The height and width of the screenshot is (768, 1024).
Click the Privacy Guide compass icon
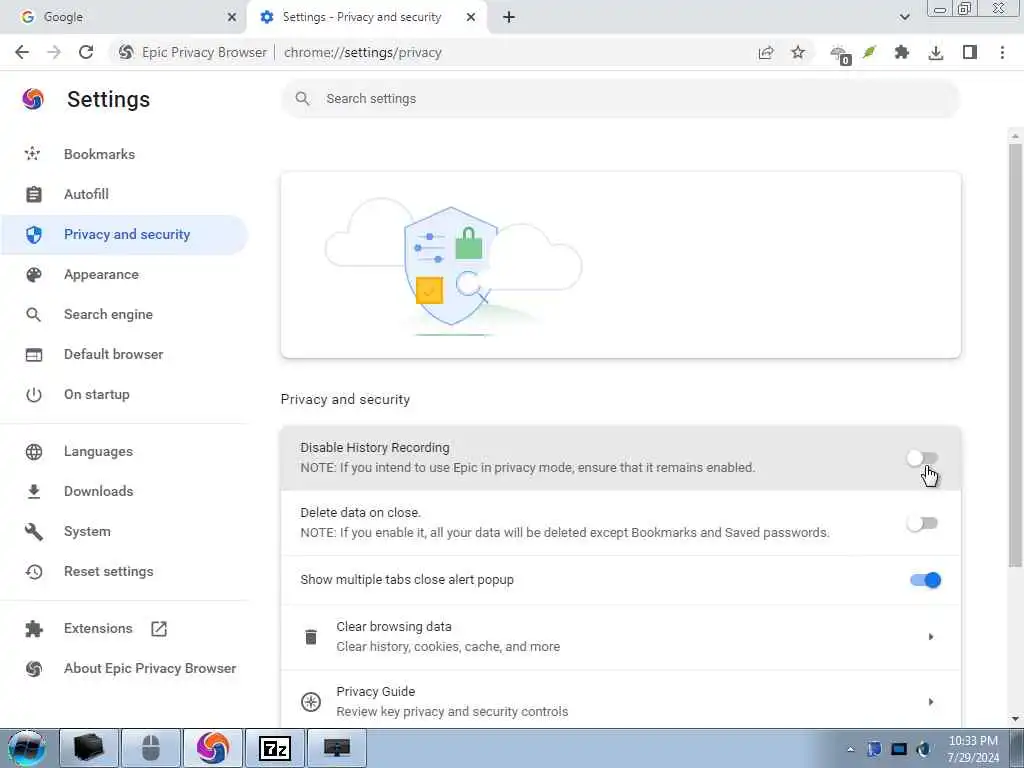click(x=311, y=701)
